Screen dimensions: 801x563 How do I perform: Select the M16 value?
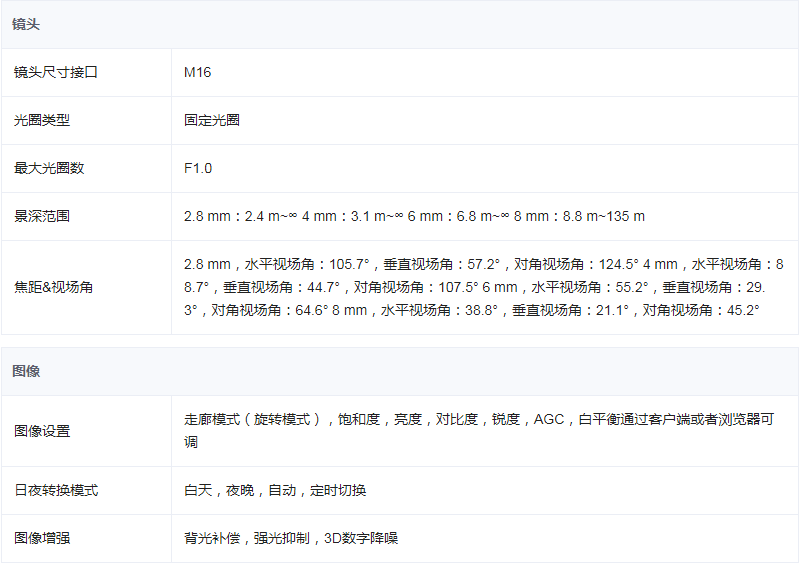197,72
